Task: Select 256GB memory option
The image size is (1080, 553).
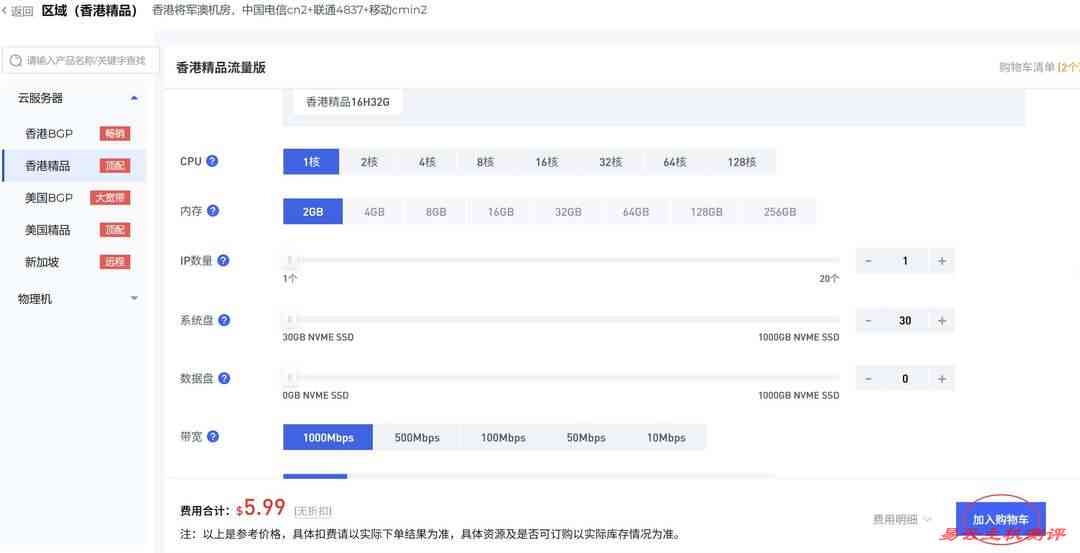Action: [x=780, y=211]
